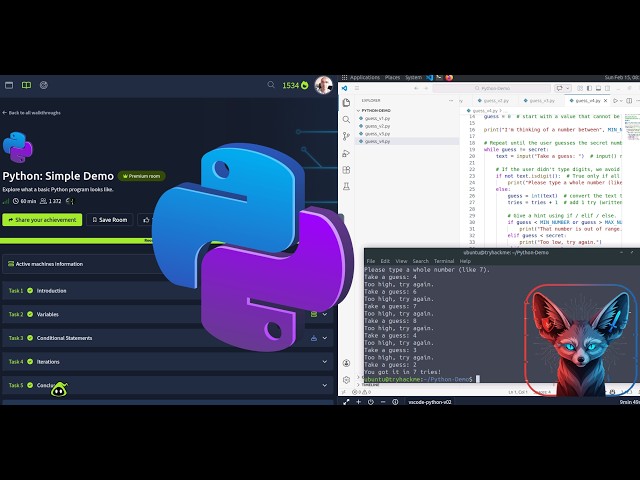Click the TryHackMe target-shaped nav icon
640x480 pixels.
pyautogui.click(x=44, y=85)
